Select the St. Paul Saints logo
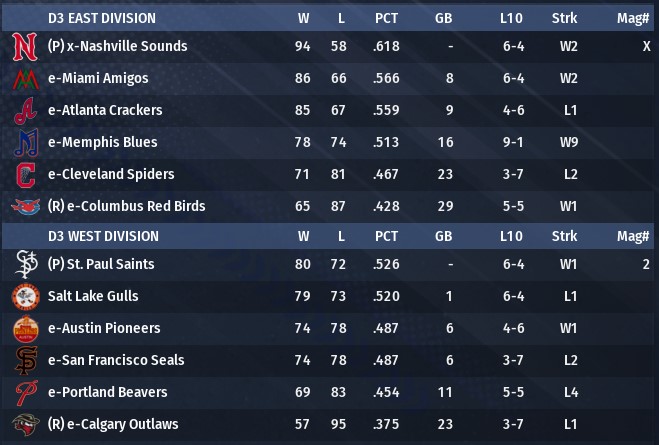Image resolution: width=659 pixels, height=445 pixels. [x=24, y=265]
